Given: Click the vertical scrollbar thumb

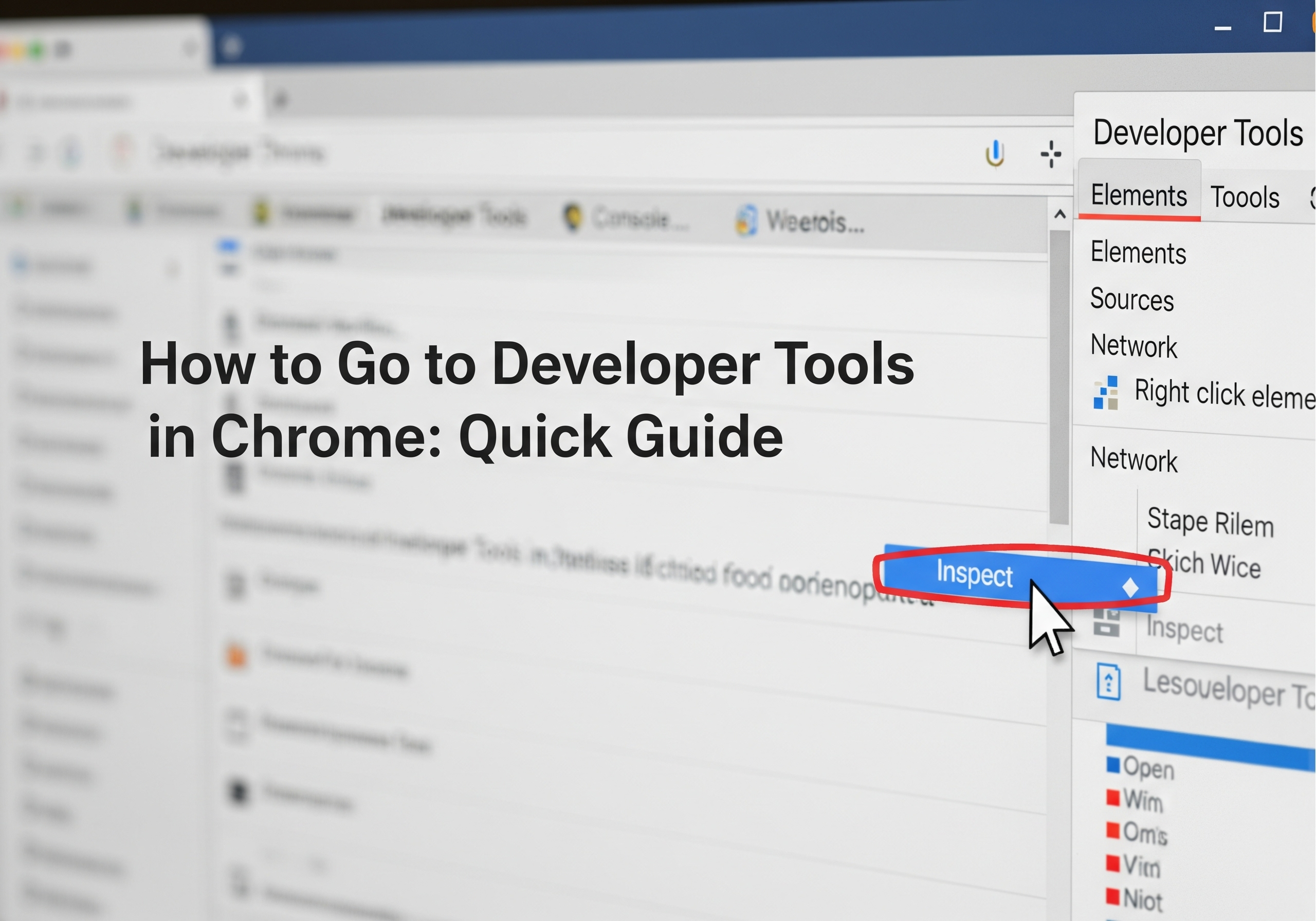Looking at the screenshot, I should (x=1059, y=377).
